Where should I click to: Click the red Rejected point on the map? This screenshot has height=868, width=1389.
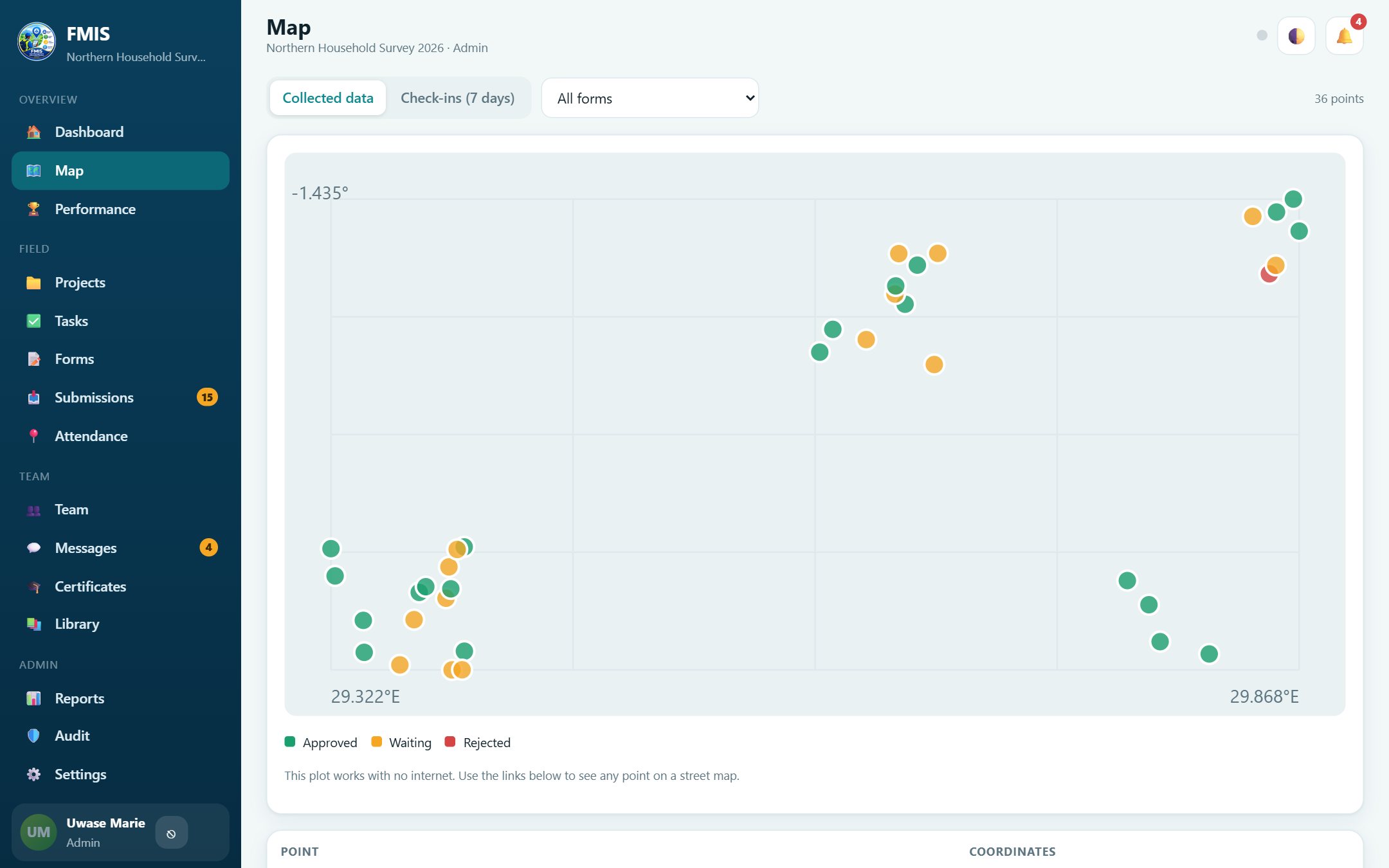(x=1267, y=276)
